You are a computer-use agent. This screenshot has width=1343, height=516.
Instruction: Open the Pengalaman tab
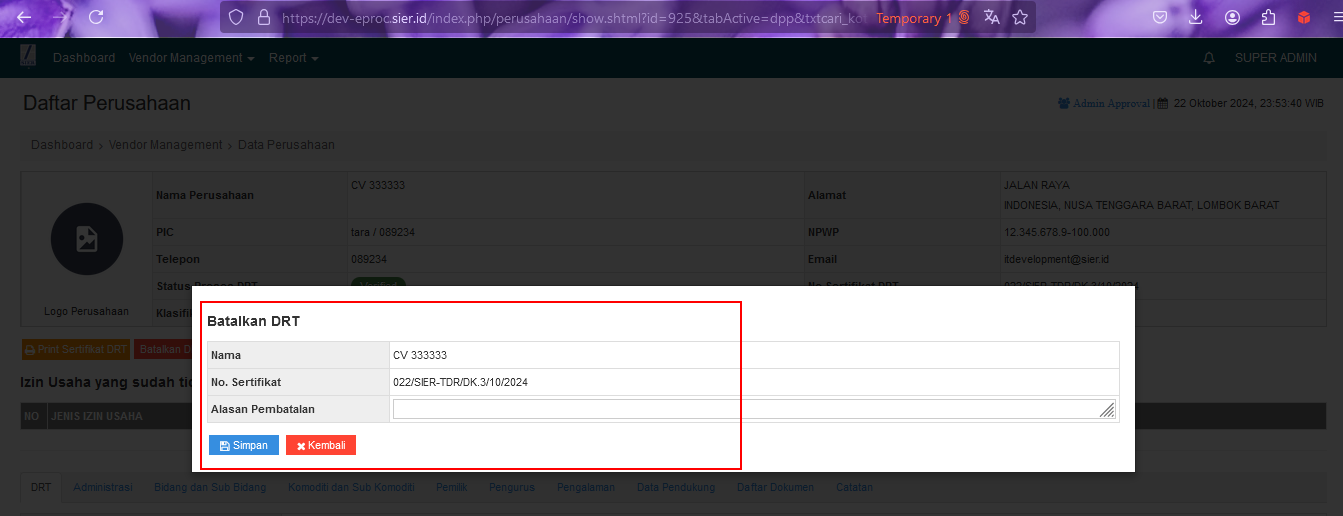tap(586, 488)
